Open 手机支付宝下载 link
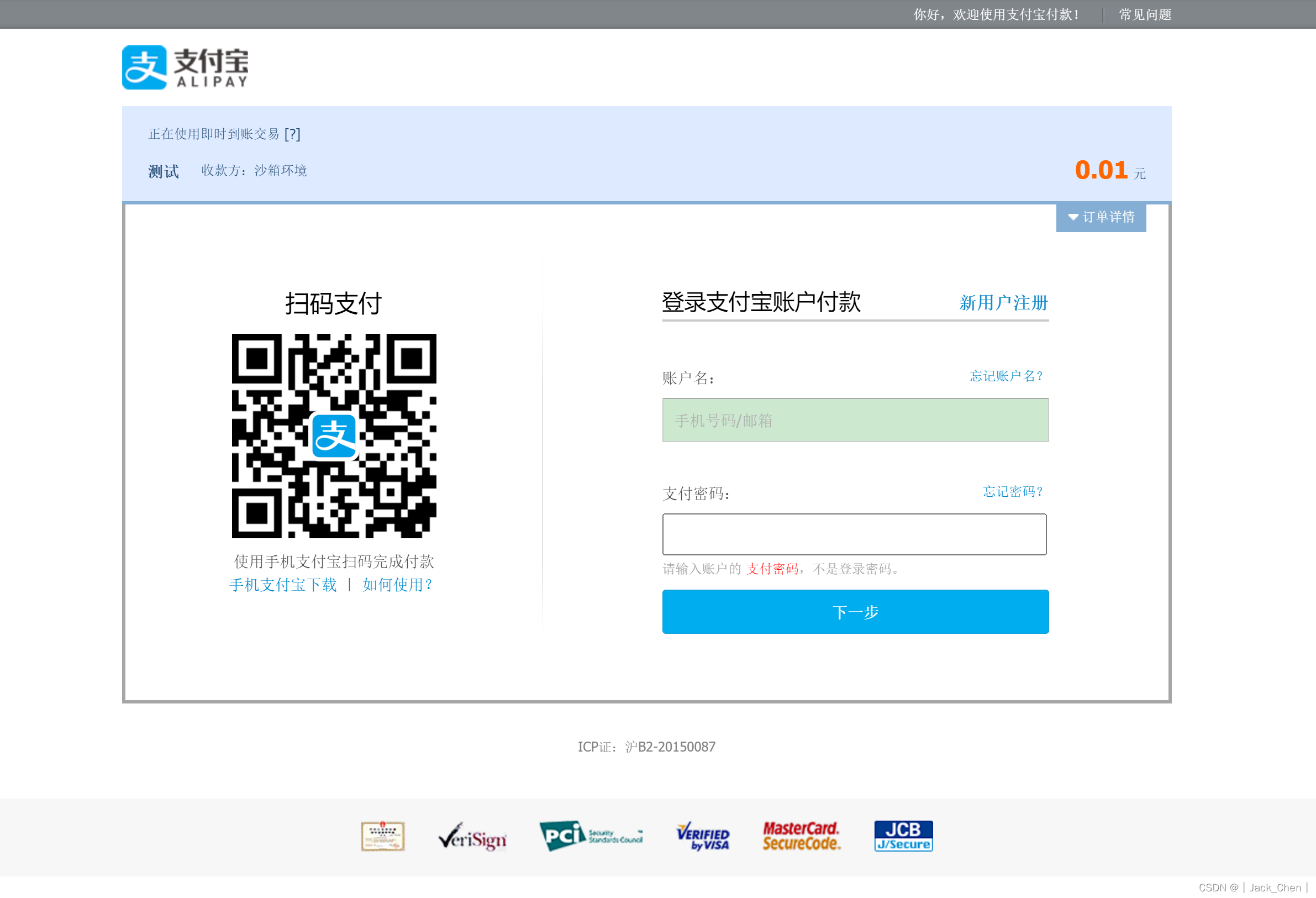This screenshot has width=1316, height=898. (x=282, y=585)
